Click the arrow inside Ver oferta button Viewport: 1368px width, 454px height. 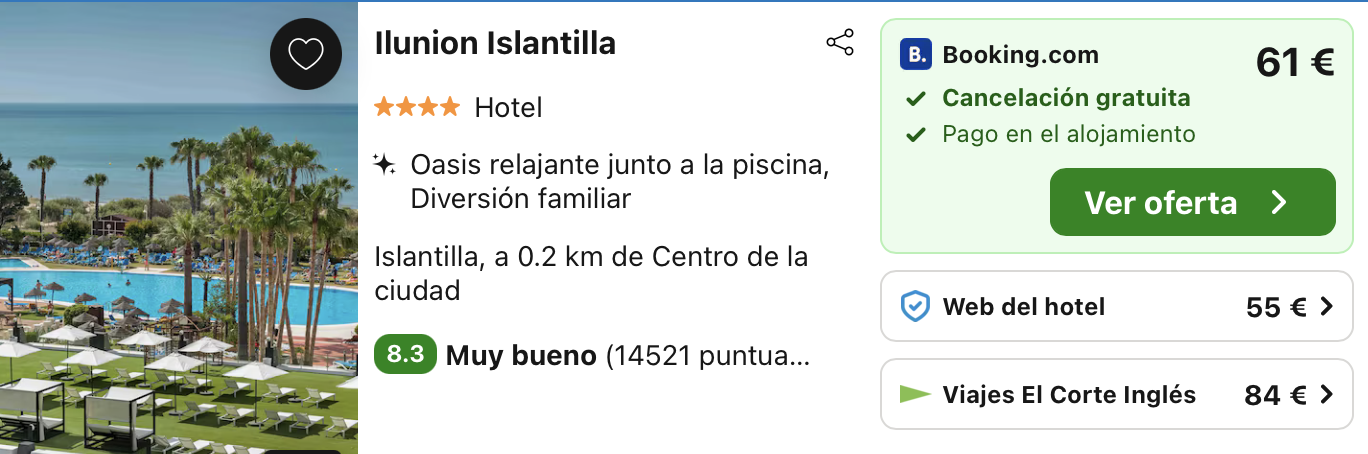(x=1279, y=203)
